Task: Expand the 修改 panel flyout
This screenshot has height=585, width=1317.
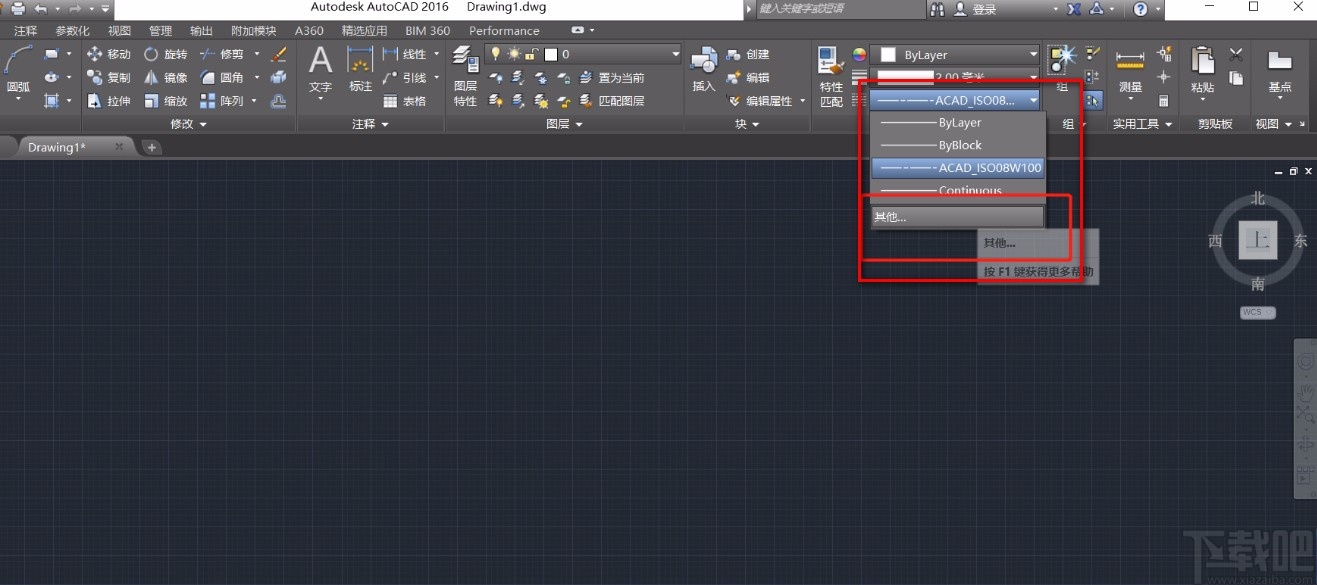Action: coord(189,124)
